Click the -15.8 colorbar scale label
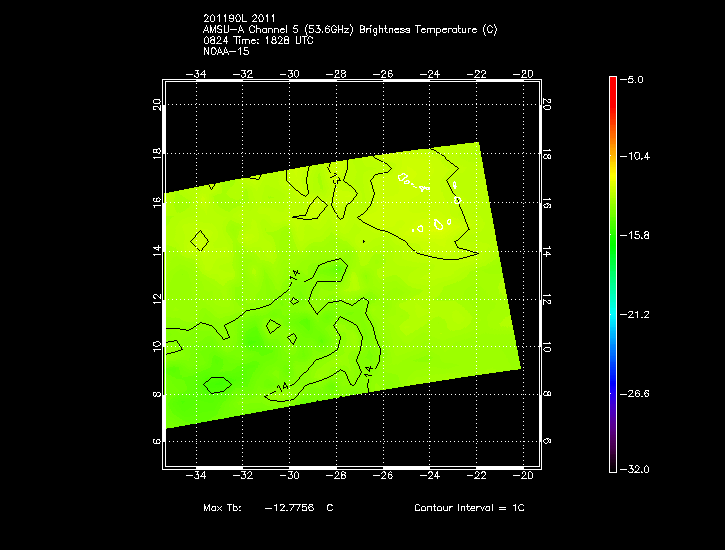 638,236
